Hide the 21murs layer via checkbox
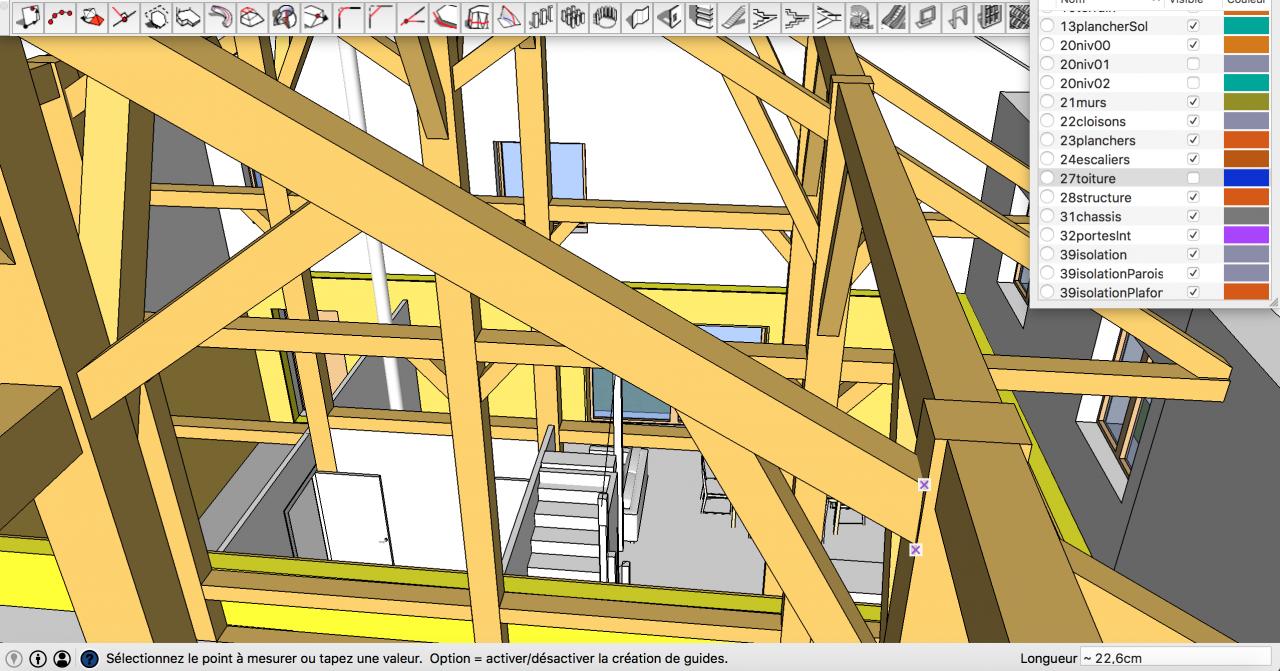Image resolution: width=1280 pixels, height=671 pixels. pos(1193,102)
